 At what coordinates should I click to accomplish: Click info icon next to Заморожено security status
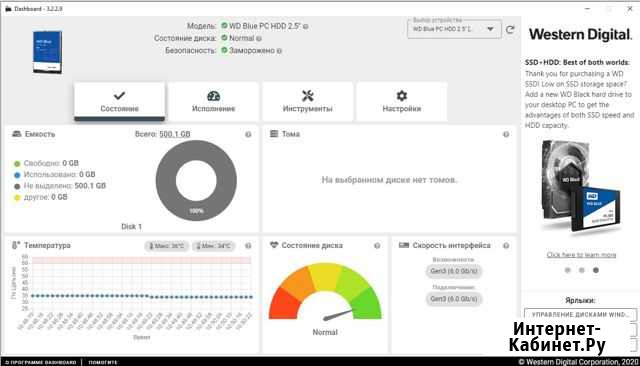pyautogui.click(x=279, y=51)
